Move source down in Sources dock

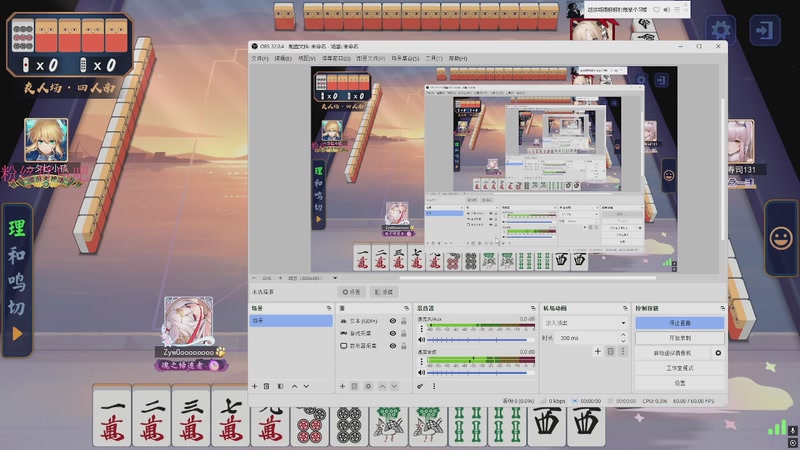coord(394,386)
